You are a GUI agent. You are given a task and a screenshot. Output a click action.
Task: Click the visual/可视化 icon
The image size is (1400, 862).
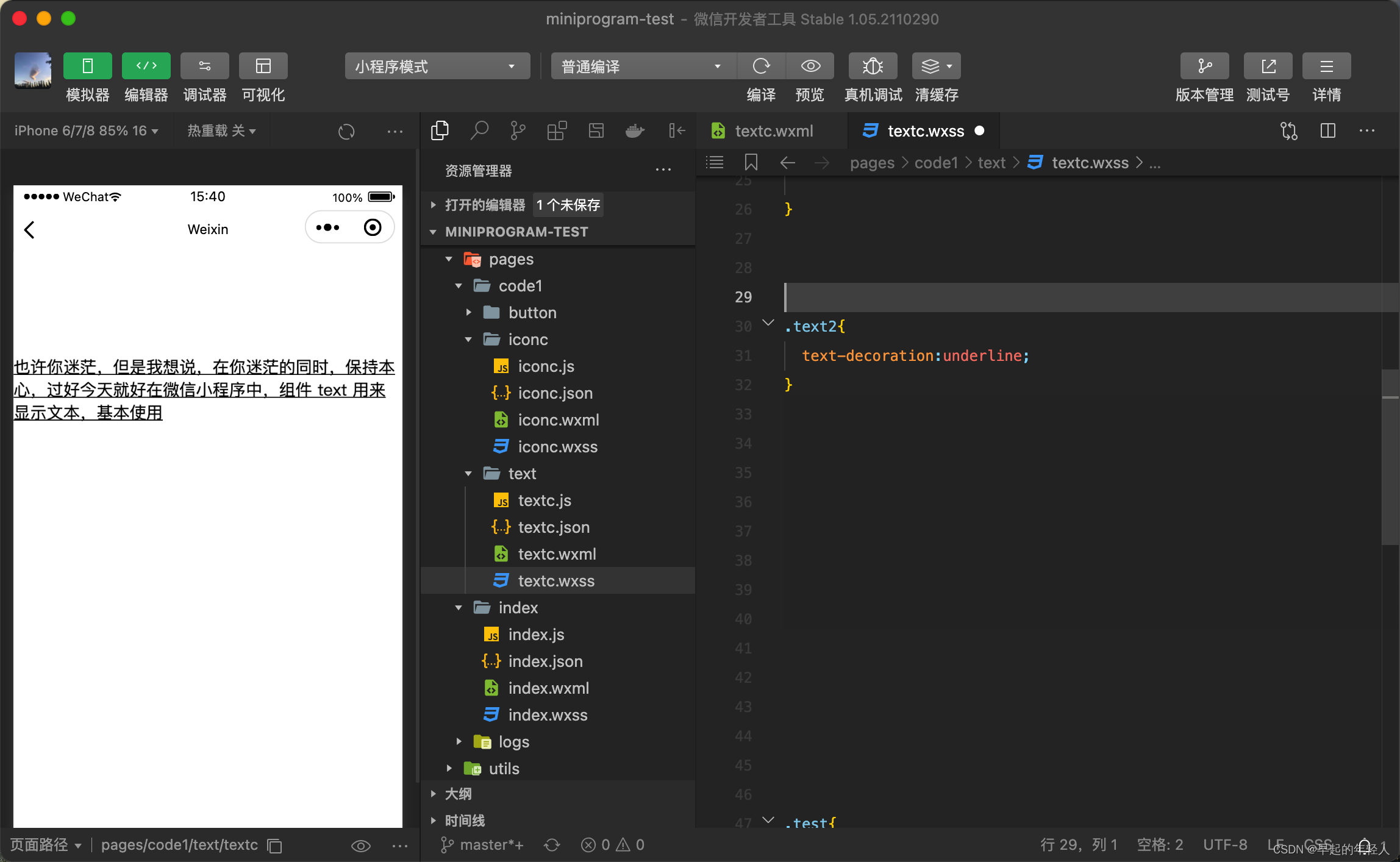click(263, 66)
